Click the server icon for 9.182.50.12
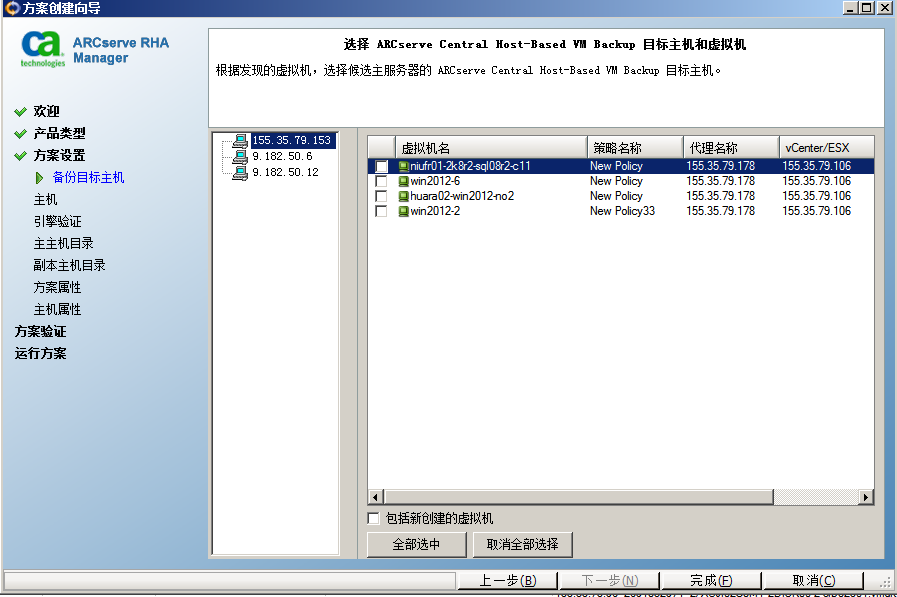 [240, 172]
